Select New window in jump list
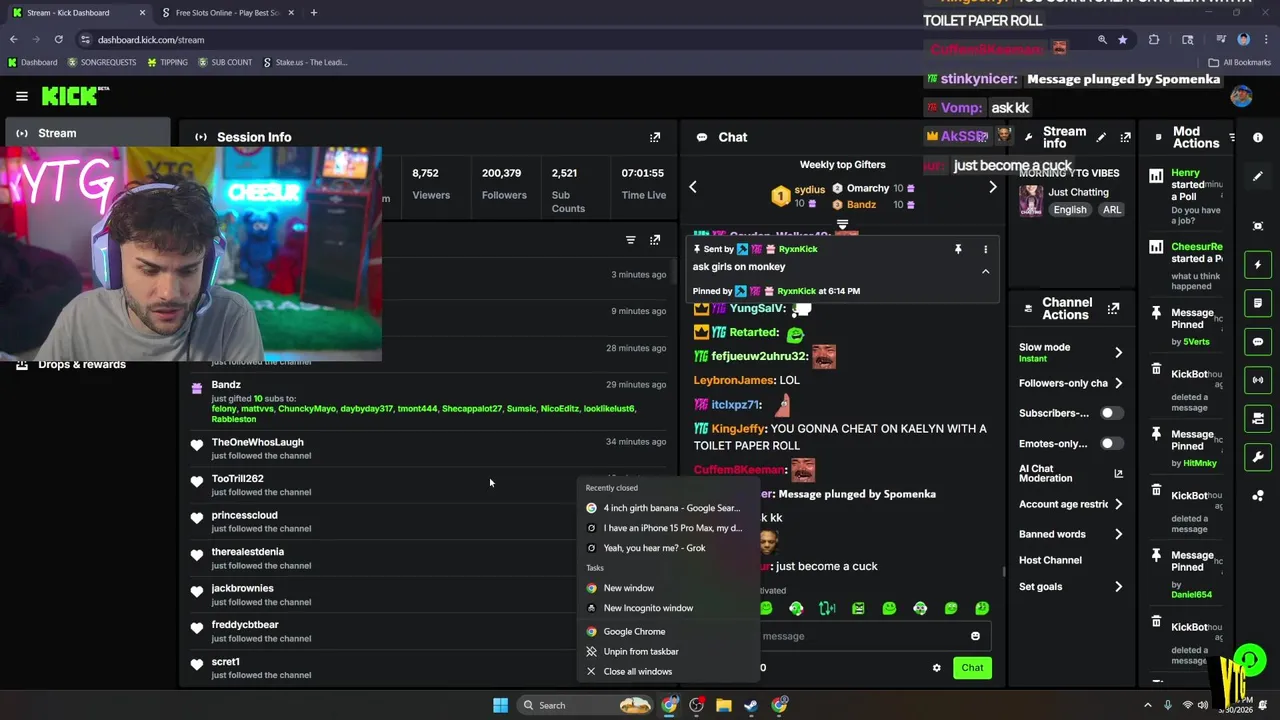 pos(666,588)
